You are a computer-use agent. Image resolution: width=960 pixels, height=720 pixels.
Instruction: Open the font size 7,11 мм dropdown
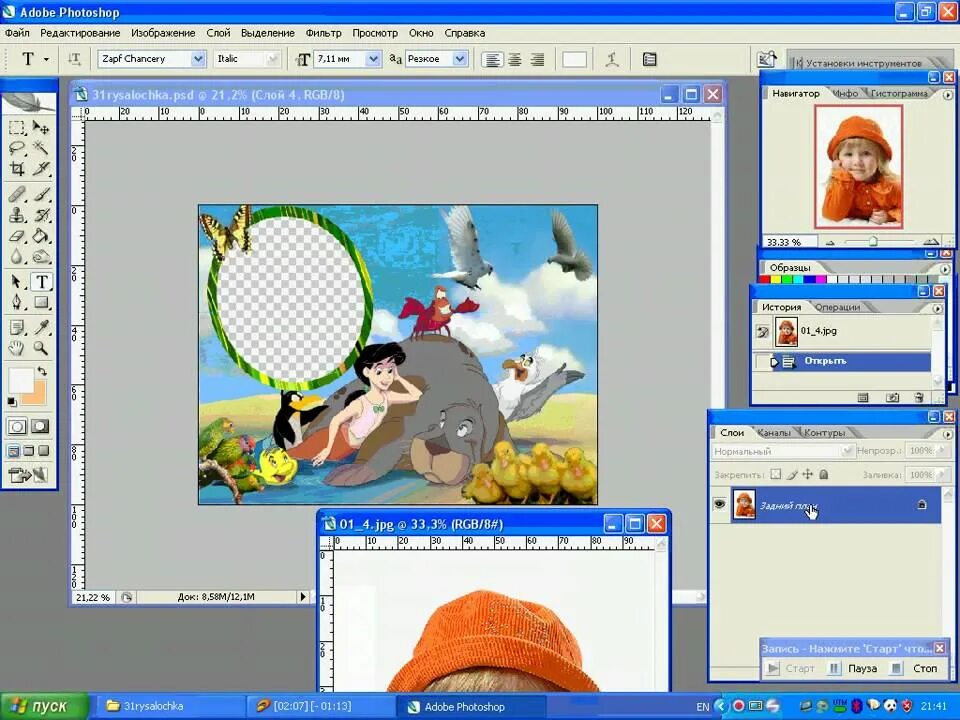pyautogui.click(x=373, y=59)
